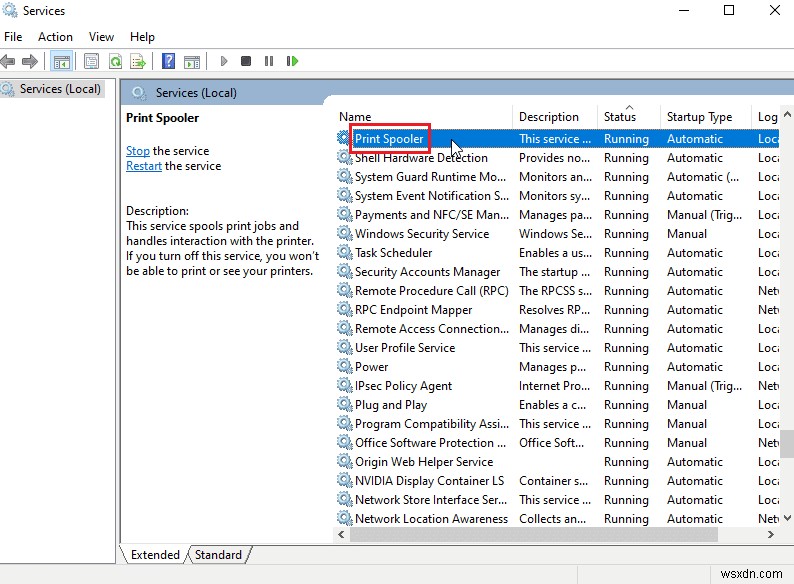
Task: Click gear icon of Windows Security Service
Action: (344, 233)
